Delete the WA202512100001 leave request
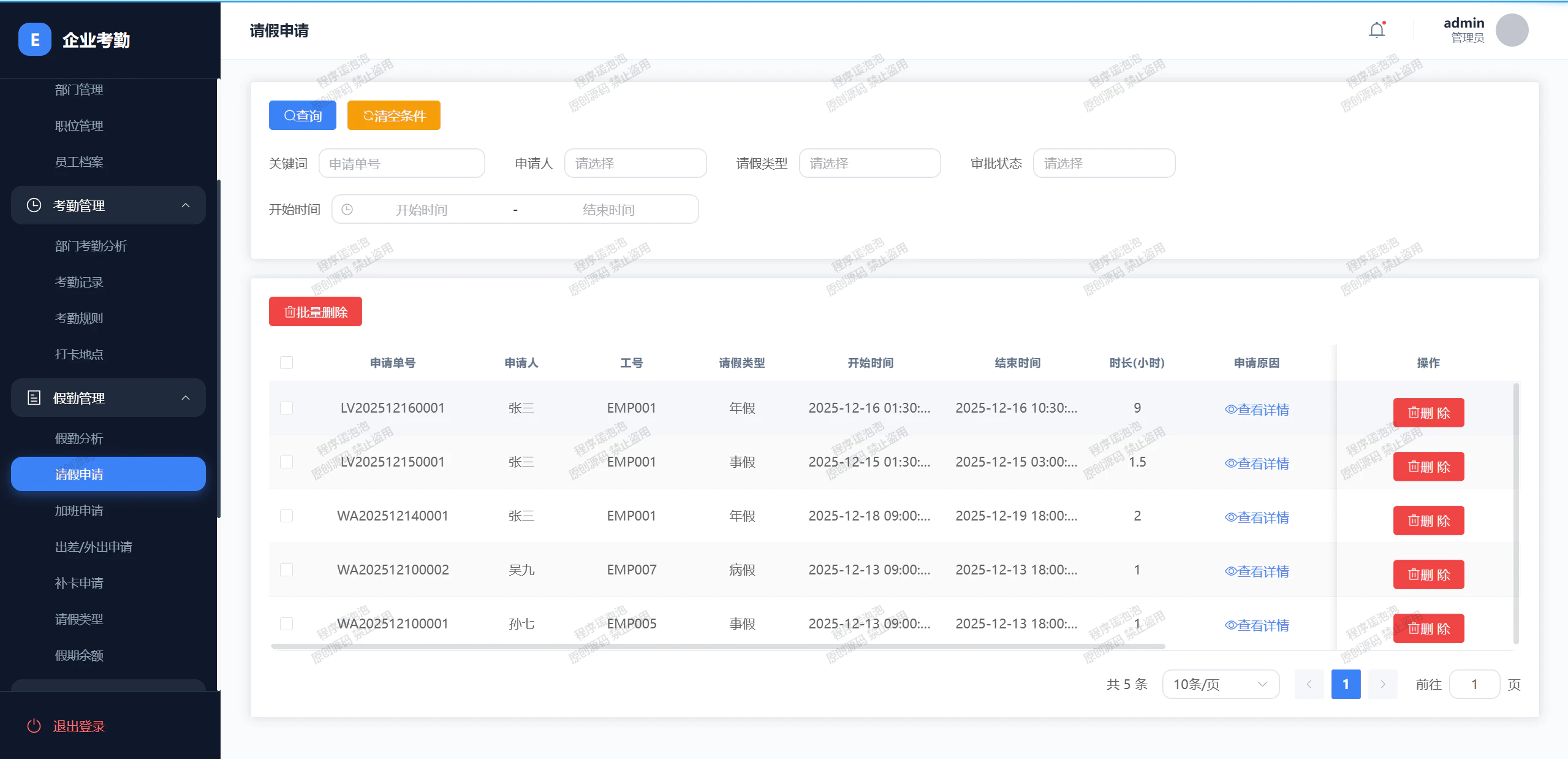The image size is (1568, 759). tap(1428, 628)
